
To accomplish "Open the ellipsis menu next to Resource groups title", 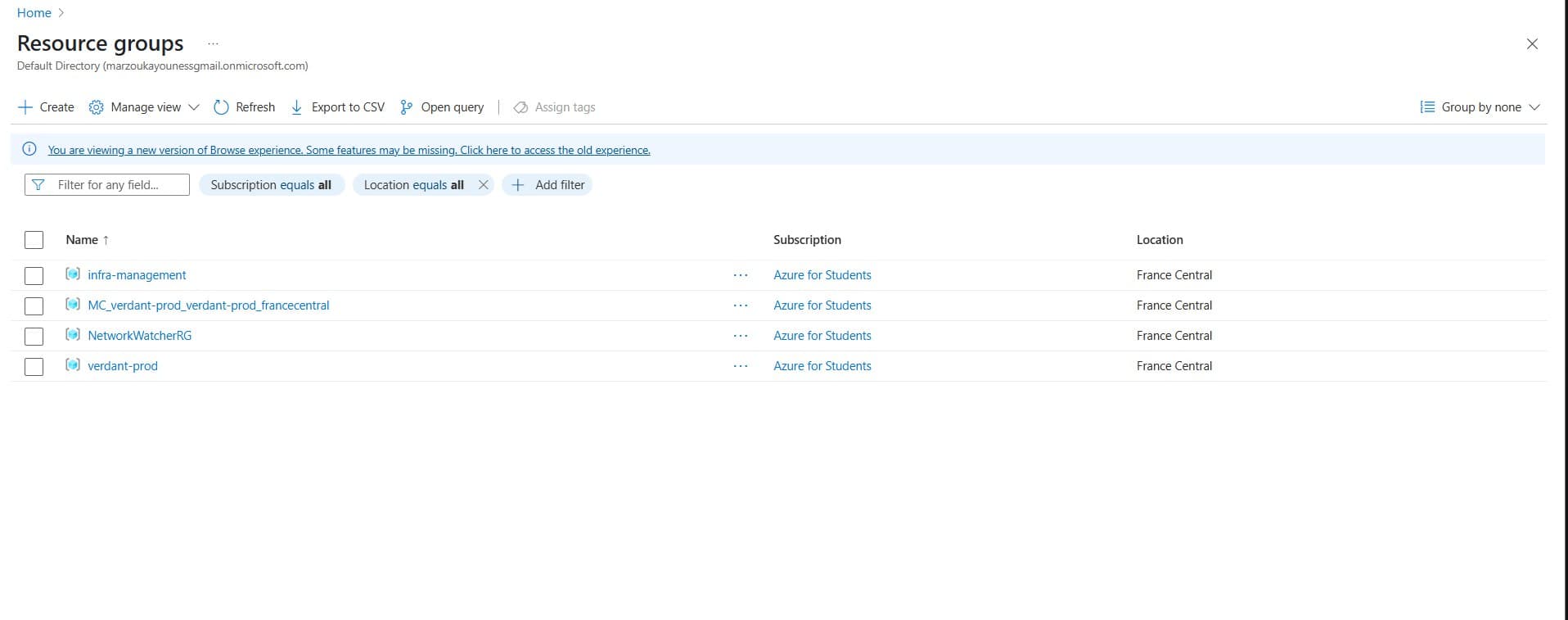I will click(x=213, y=43).
